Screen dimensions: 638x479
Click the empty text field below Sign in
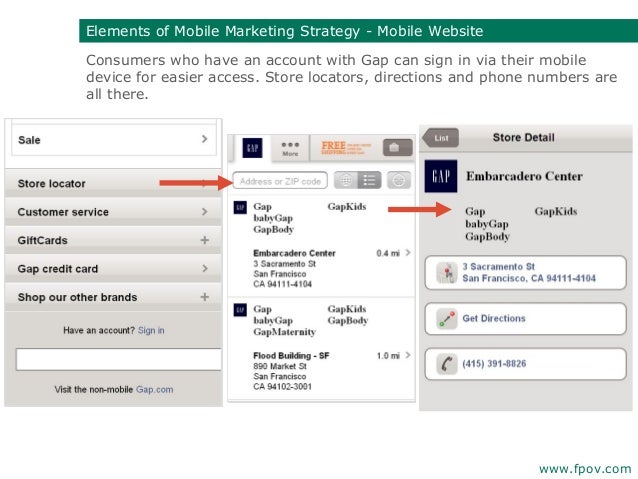click(x=118, y=359)
